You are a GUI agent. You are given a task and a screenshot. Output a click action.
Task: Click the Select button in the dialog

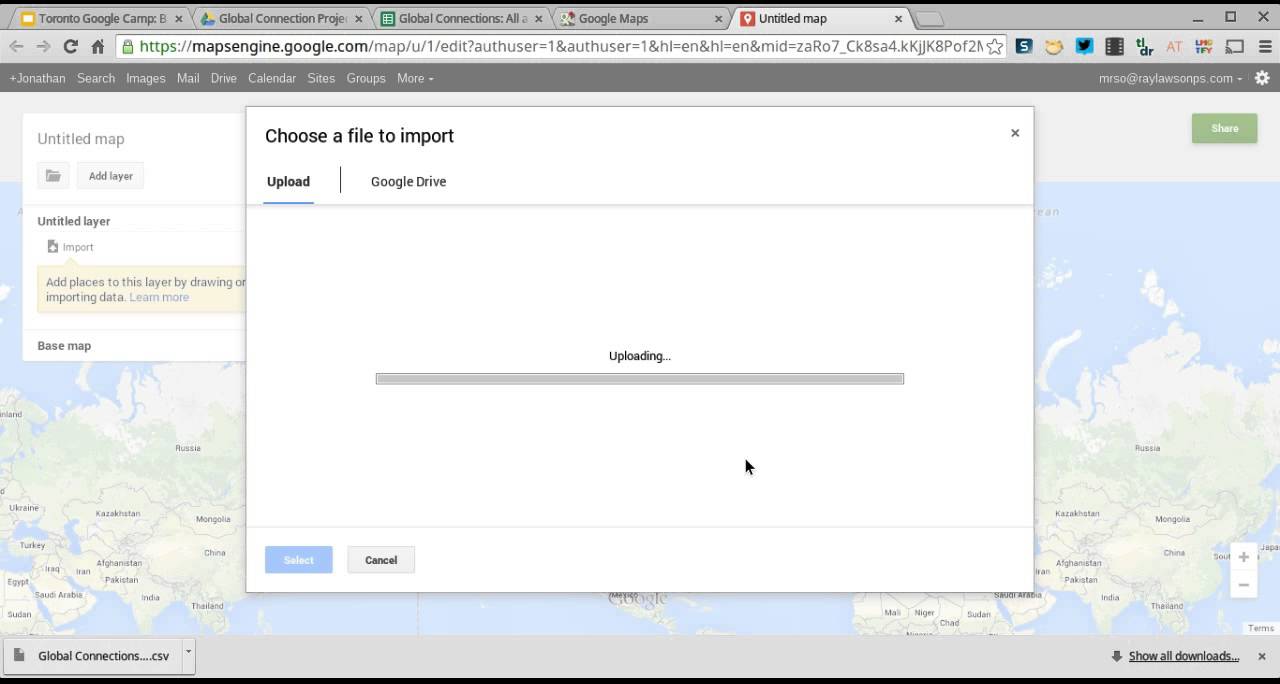[298, 560]
